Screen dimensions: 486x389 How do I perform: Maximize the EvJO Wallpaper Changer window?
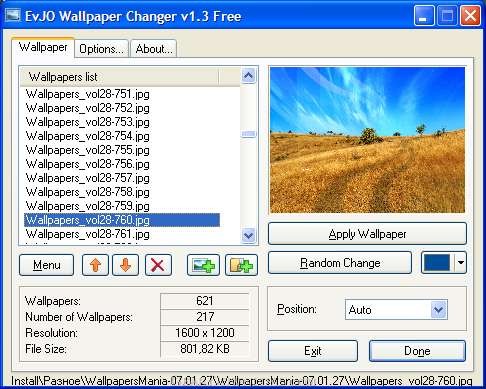(x=447, y=16)
